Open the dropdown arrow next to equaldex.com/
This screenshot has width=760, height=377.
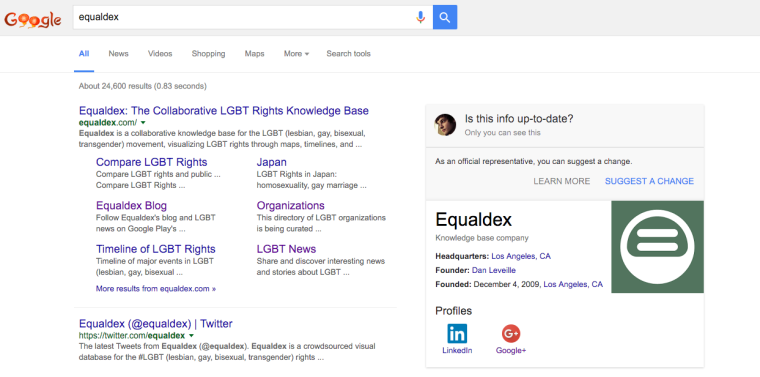point(143,123)
